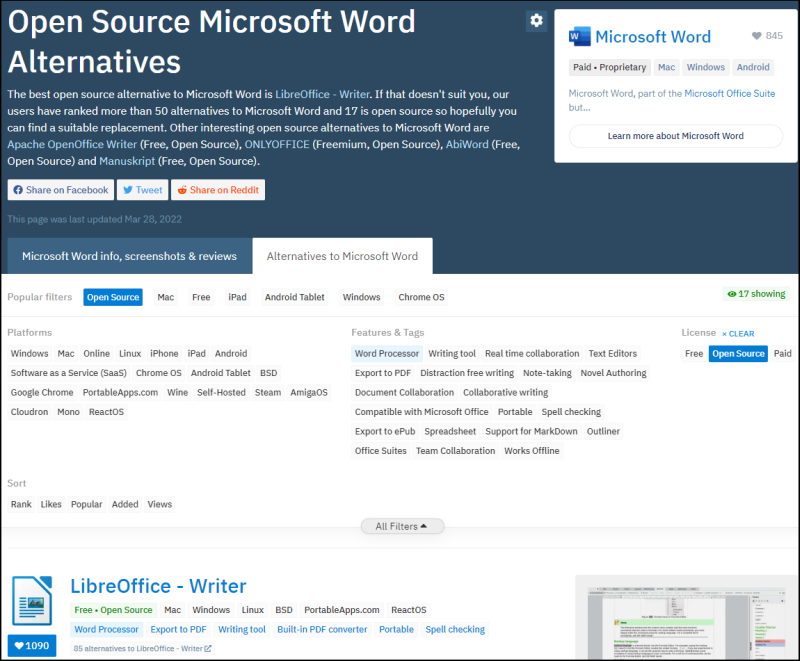Filter by Software as a Service (SaaS)
The width and height of the screenshot is (800, 661).
(x=69, y=373)
